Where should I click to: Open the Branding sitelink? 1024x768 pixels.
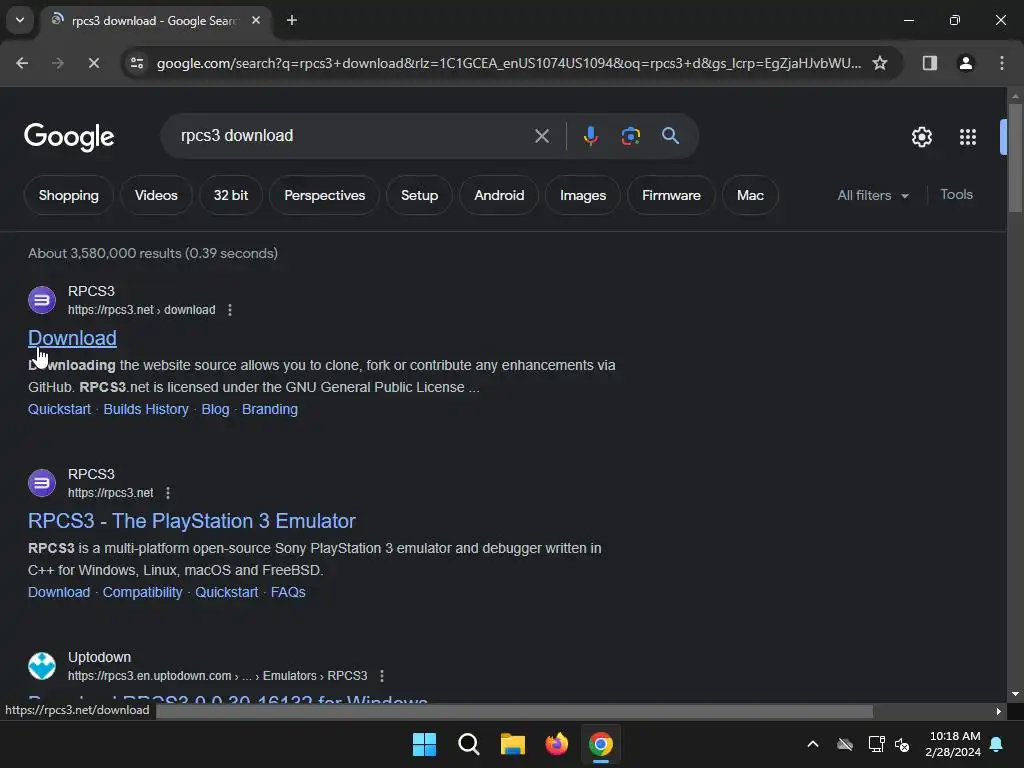click(x=270, y=409)
